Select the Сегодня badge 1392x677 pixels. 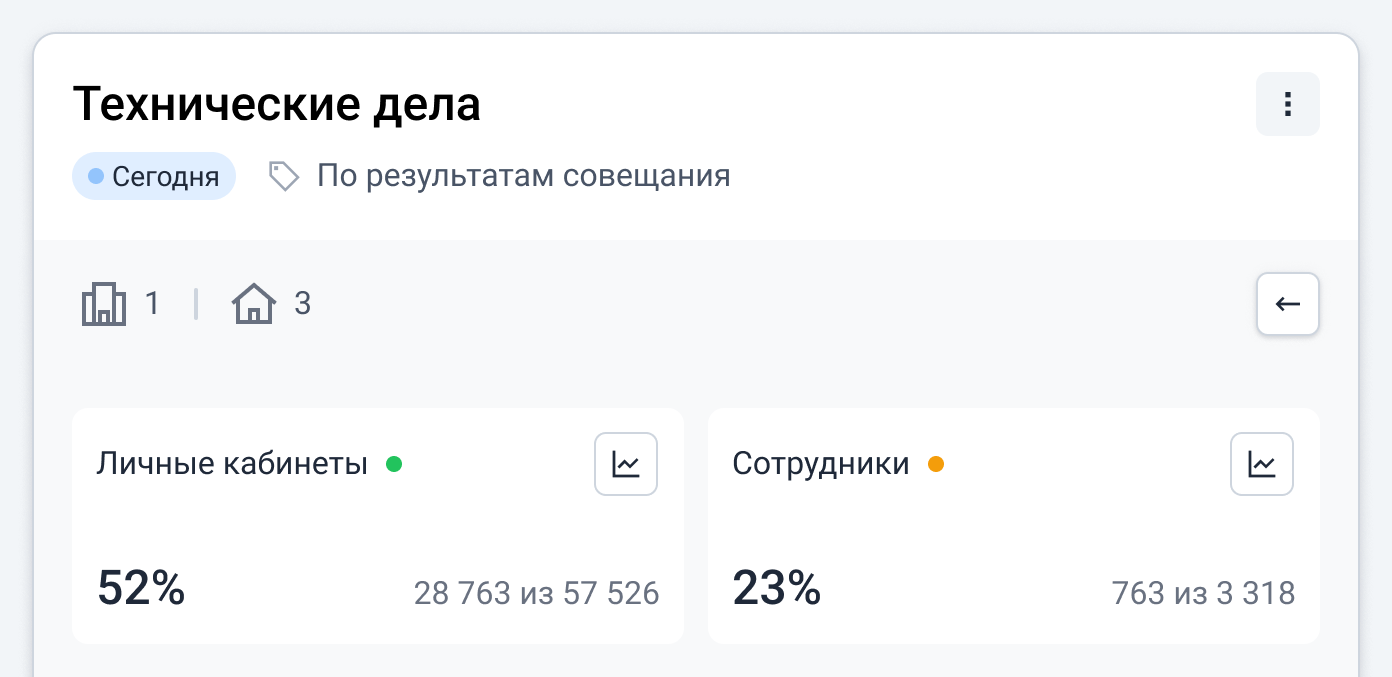point(154,177)
